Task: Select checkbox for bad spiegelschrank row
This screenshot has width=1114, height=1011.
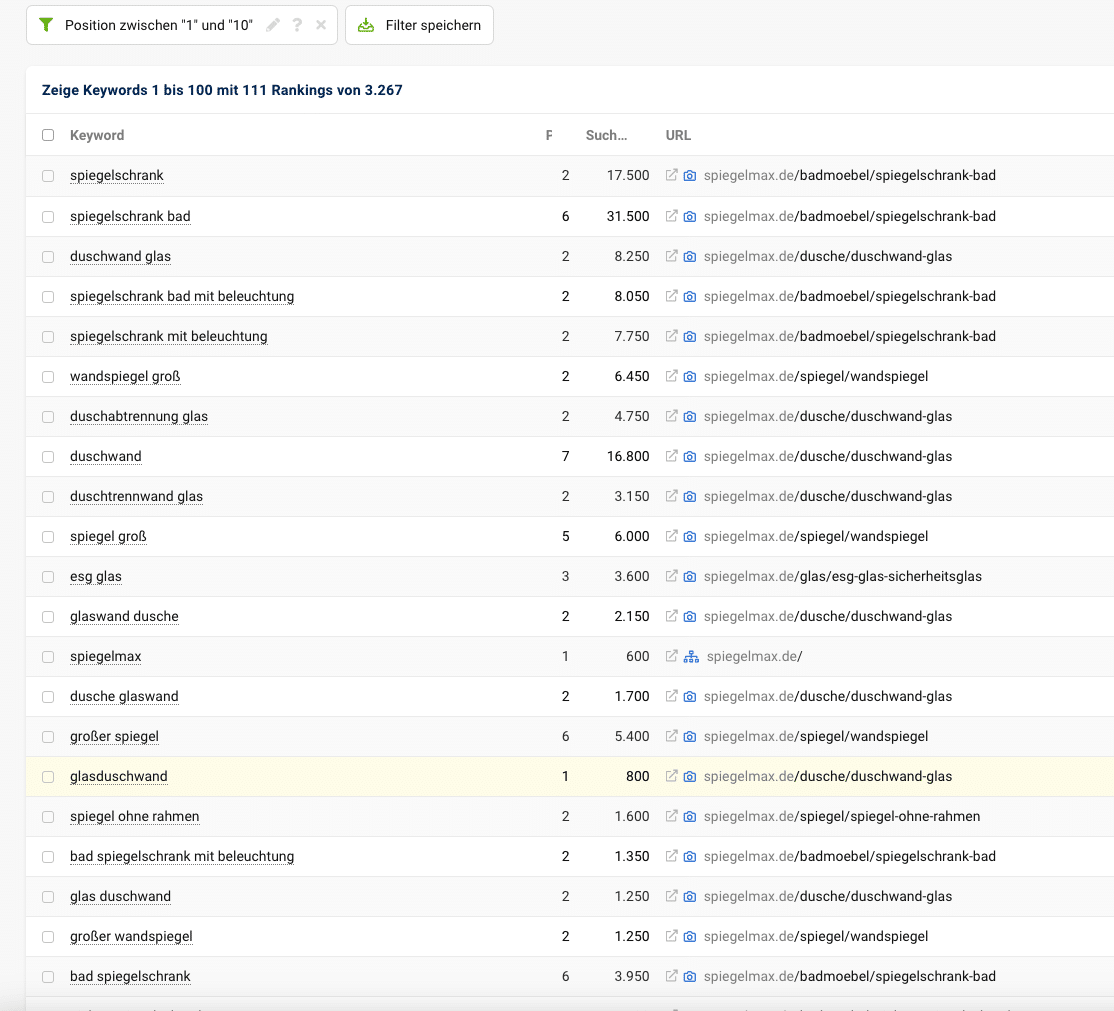Action: click(x=48, y=976)
